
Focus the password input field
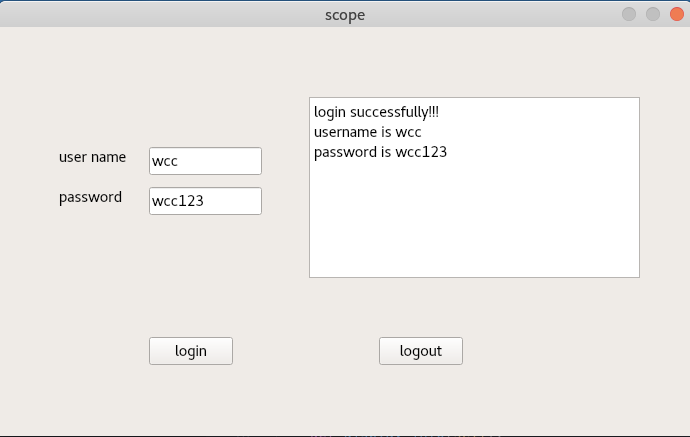coord(205,201)
